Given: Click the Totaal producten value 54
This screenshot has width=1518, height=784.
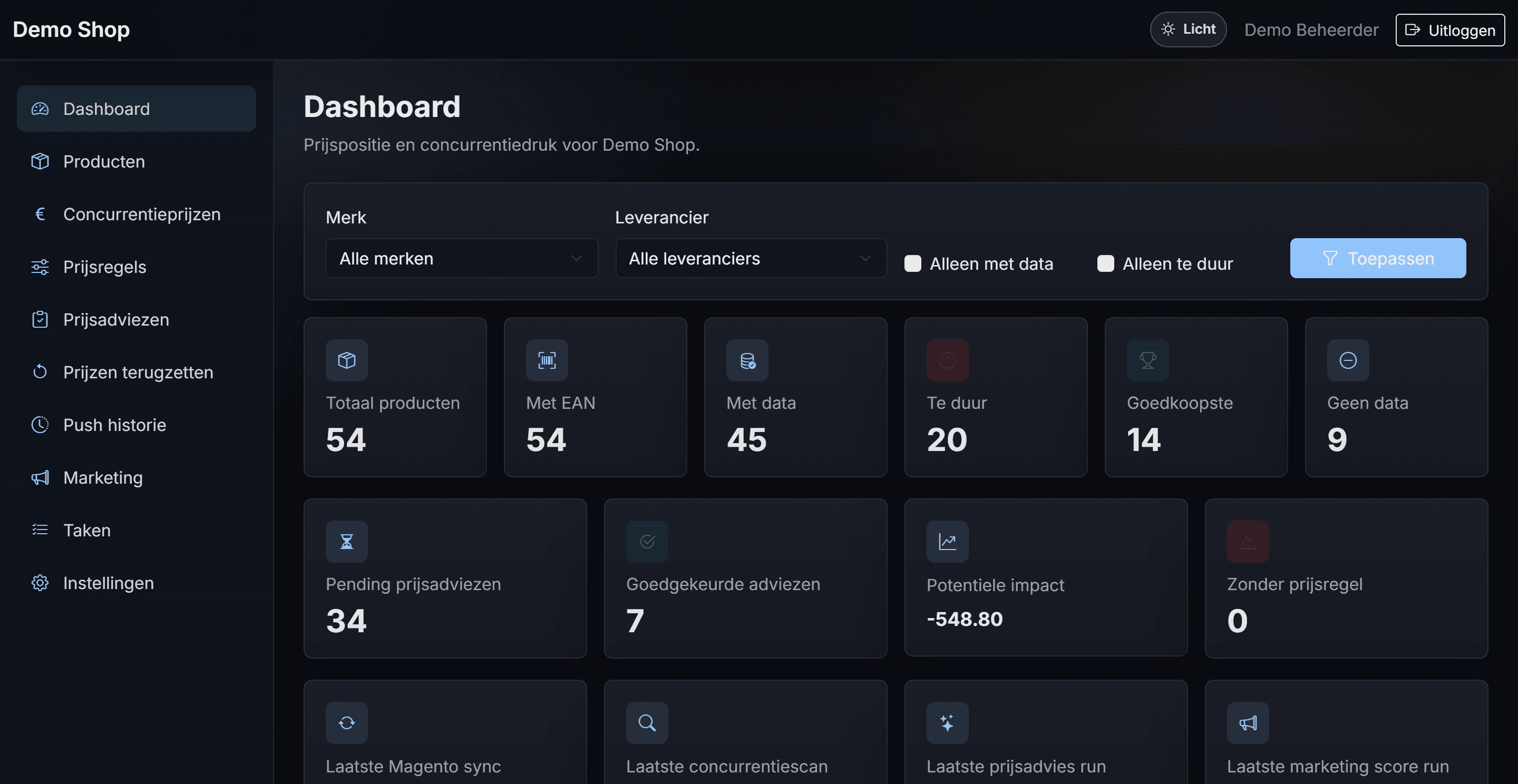Looking at the screenshot, I should (x=346, y=439).
